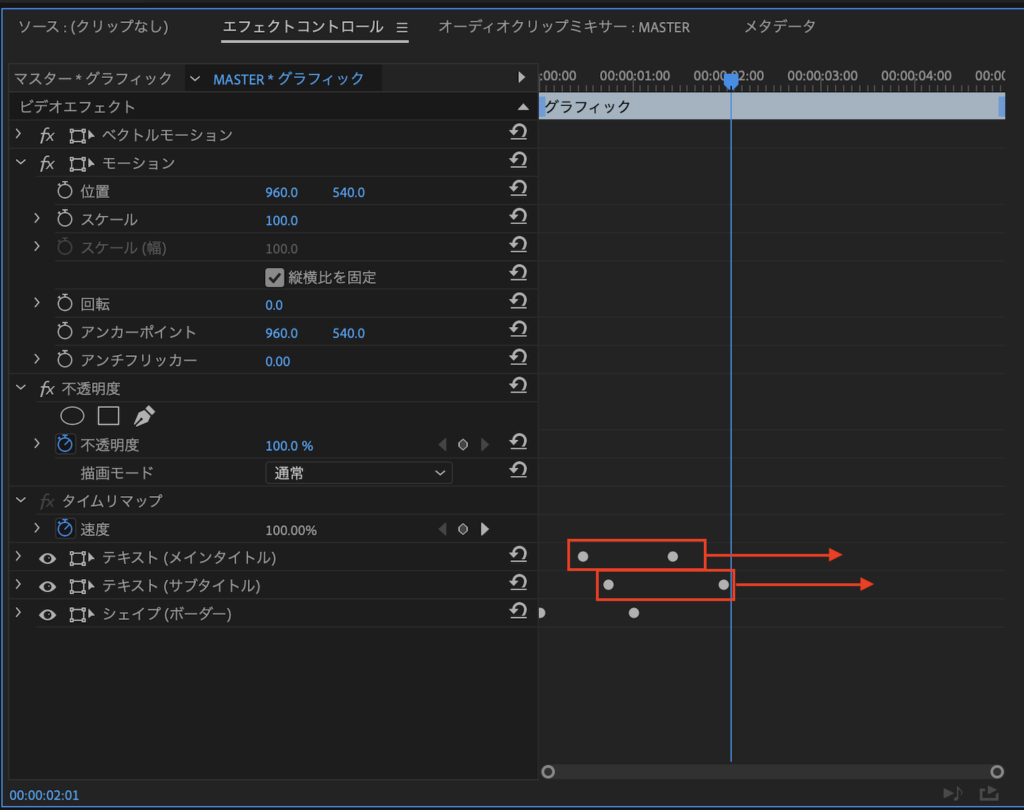
Task: Select the free draw bezier pen mask tool
Action: coord(144,416)
